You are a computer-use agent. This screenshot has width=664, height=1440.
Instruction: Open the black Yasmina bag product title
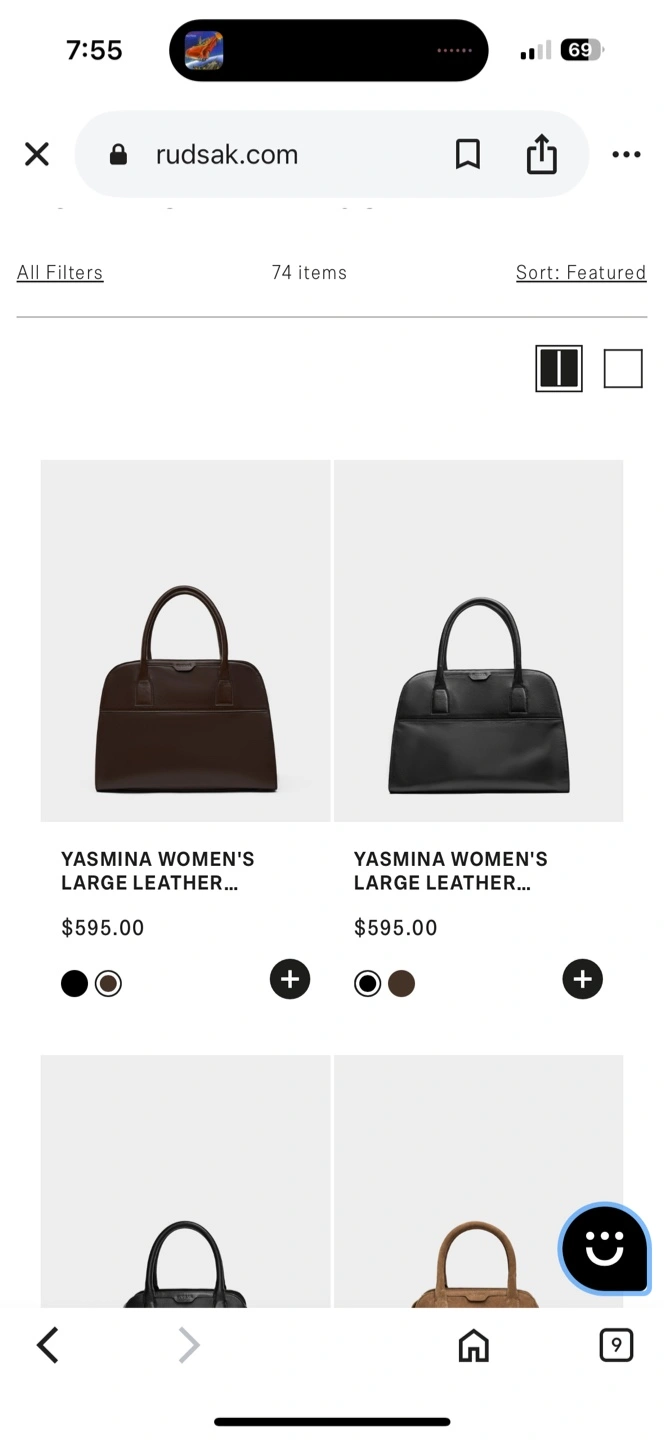click(x=451, y=871)
